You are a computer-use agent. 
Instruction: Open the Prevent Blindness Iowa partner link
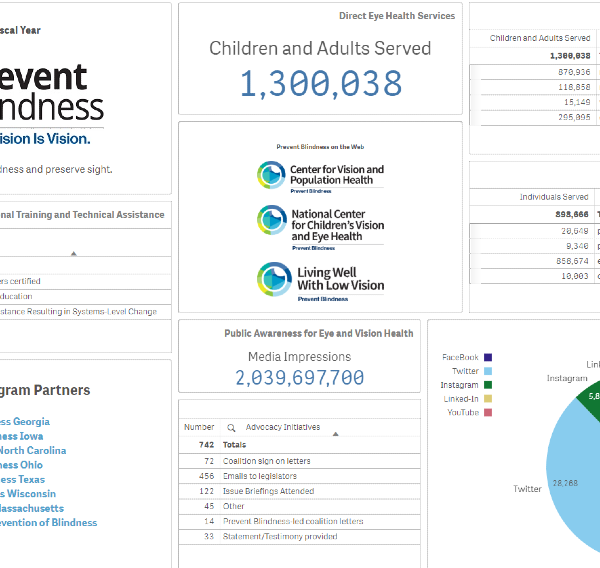coord(21,436)
